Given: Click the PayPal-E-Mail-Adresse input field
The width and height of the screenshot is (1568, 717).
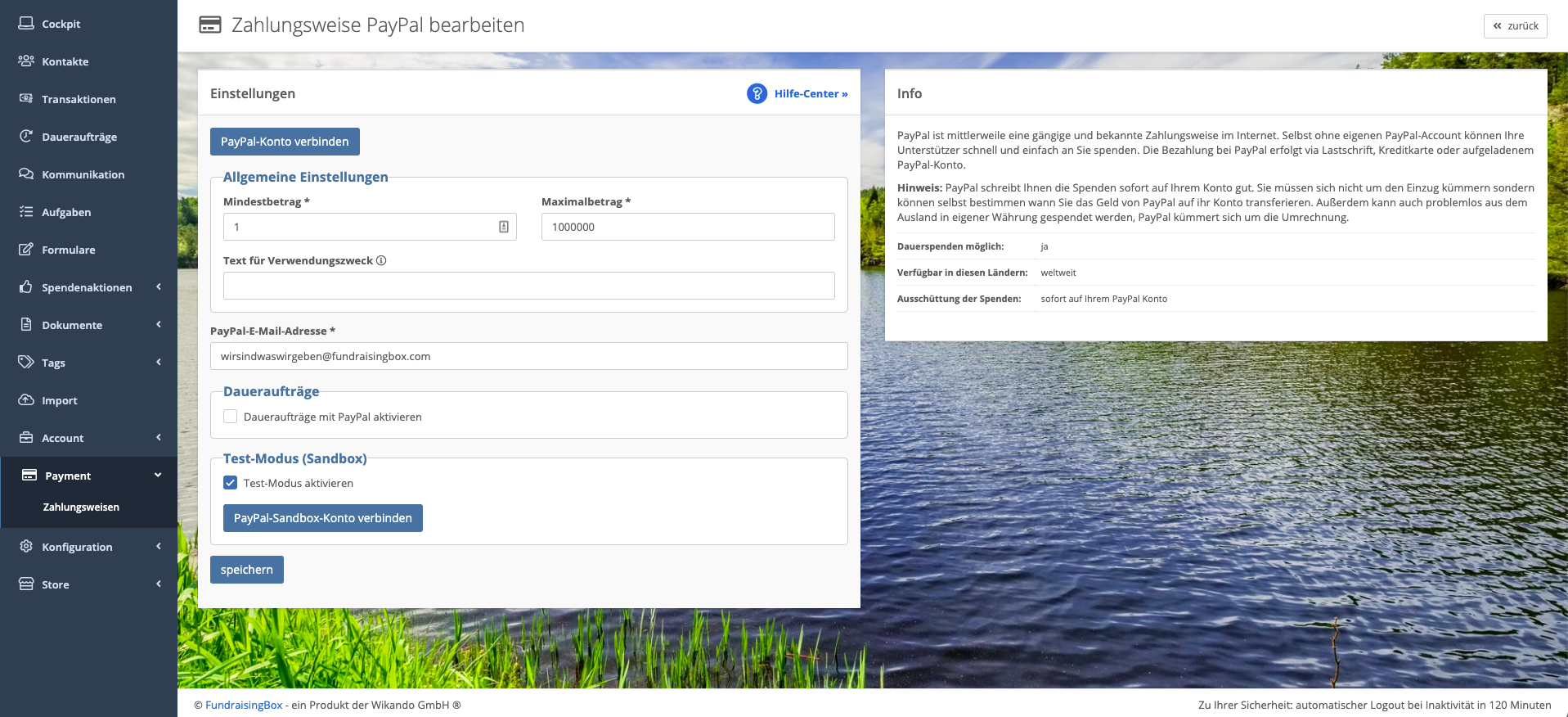Looking at the screenshot, I should 529,356.
